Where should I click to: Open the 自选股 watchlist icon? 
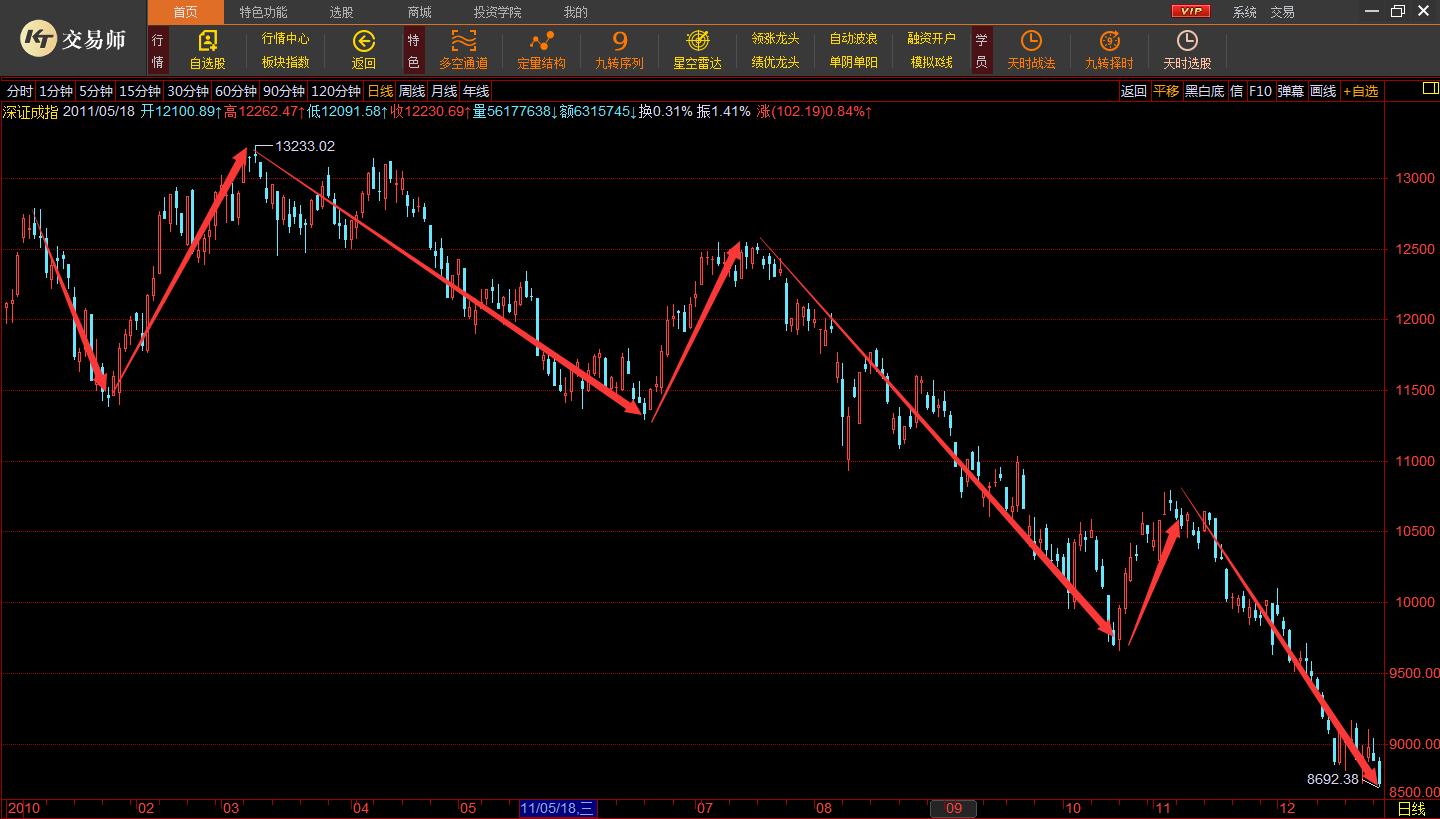(207, 41)
